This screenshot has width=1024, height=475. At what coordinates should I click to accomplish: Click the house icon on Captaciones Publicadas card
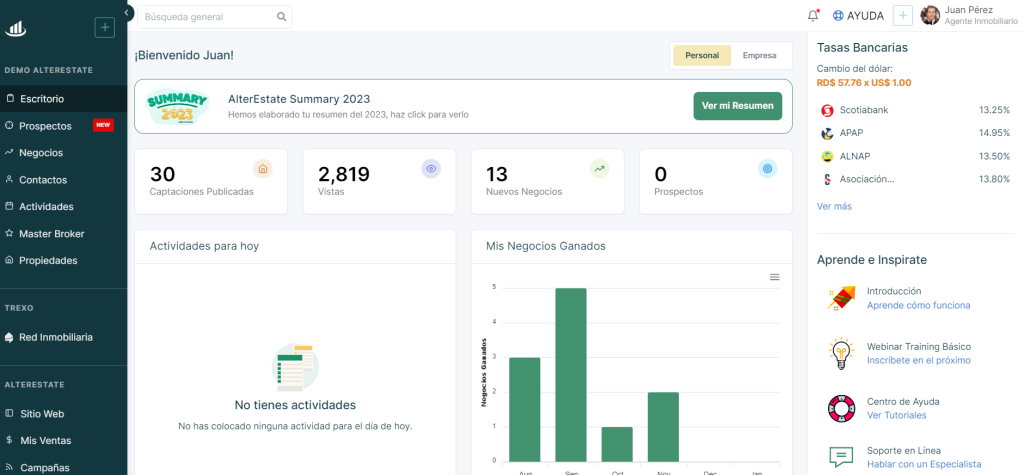coord(263,169)
